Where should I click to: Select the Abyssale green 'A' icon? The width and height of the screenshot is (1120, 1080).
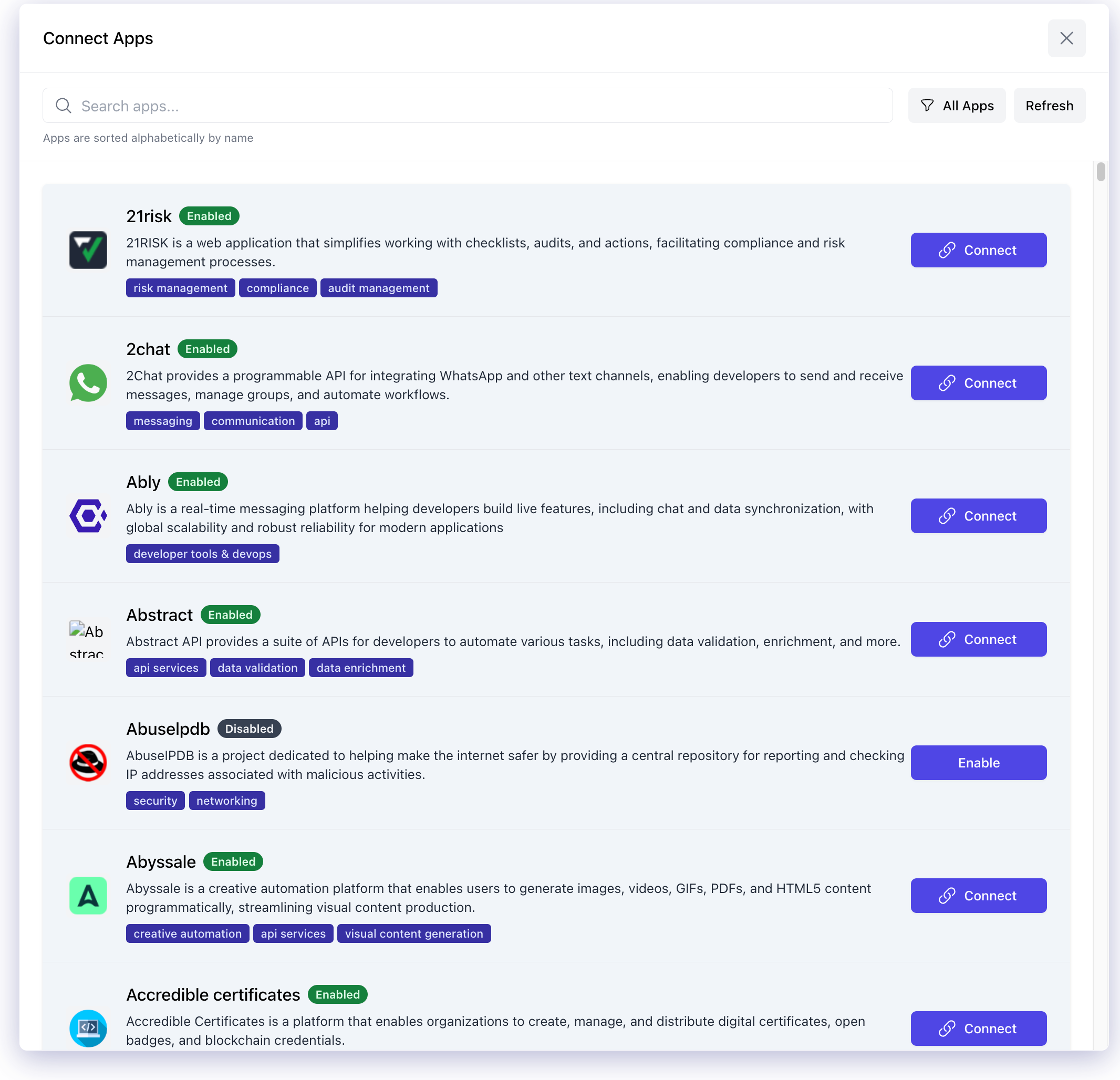(88, 896)
